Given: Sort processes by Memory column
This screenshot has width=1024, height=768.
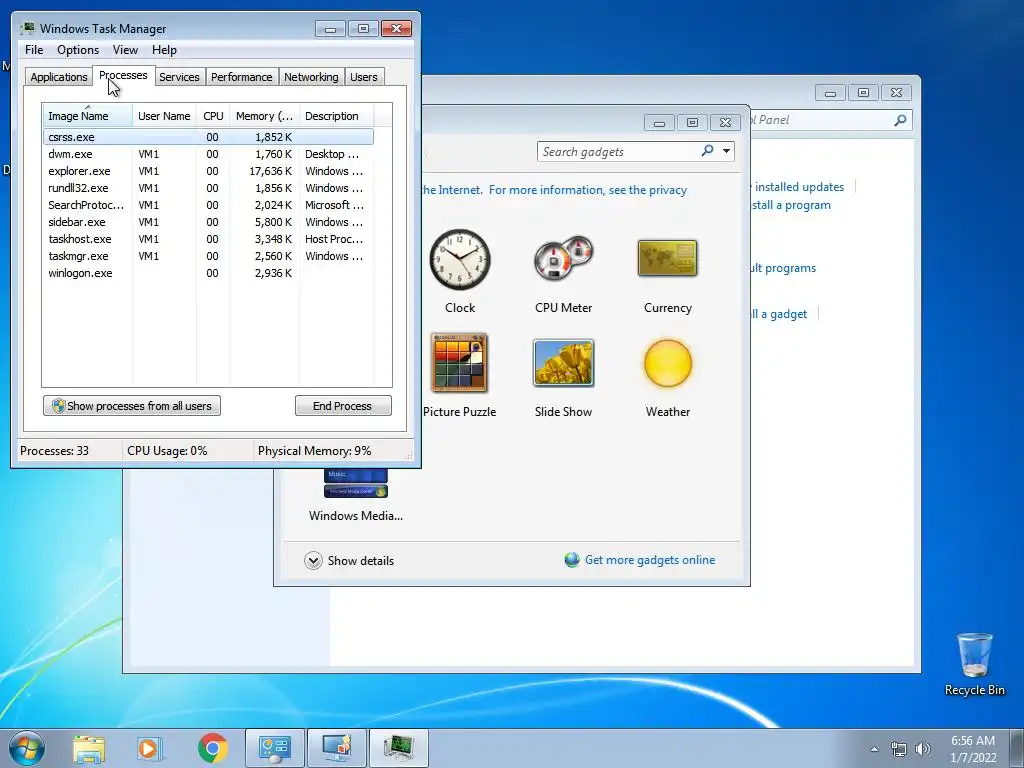Looking at the screenshot, I should click(x=264, y=116).
